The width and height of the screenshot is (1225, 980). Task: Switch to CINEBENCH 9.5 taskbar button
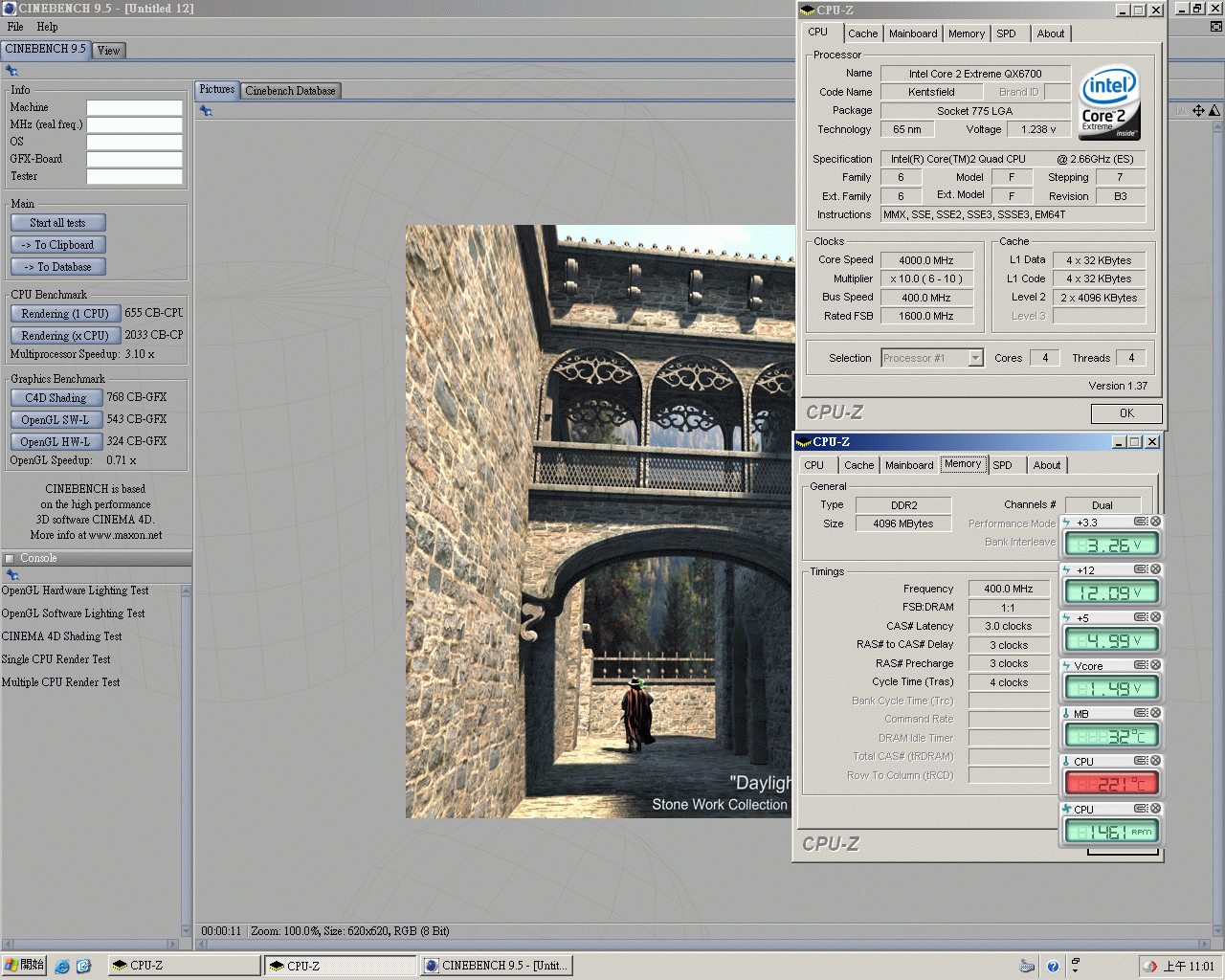[497, 966]
